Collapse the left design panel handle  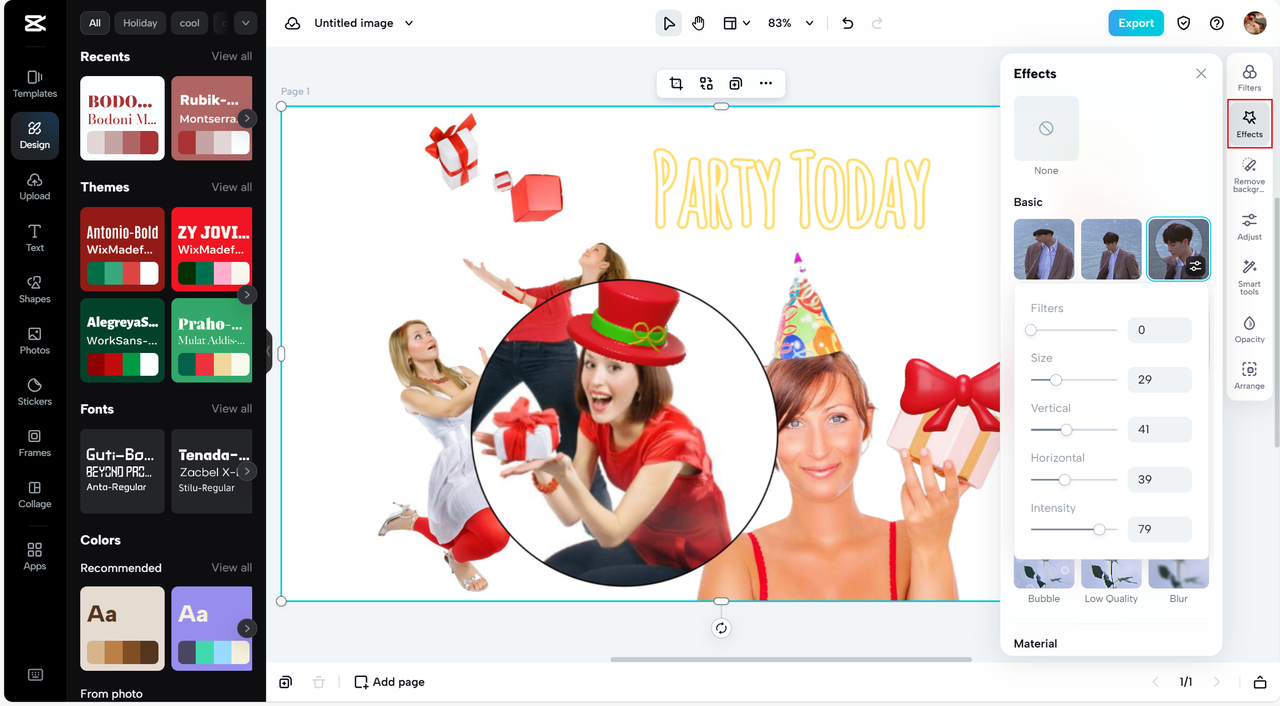coord(269,352)
